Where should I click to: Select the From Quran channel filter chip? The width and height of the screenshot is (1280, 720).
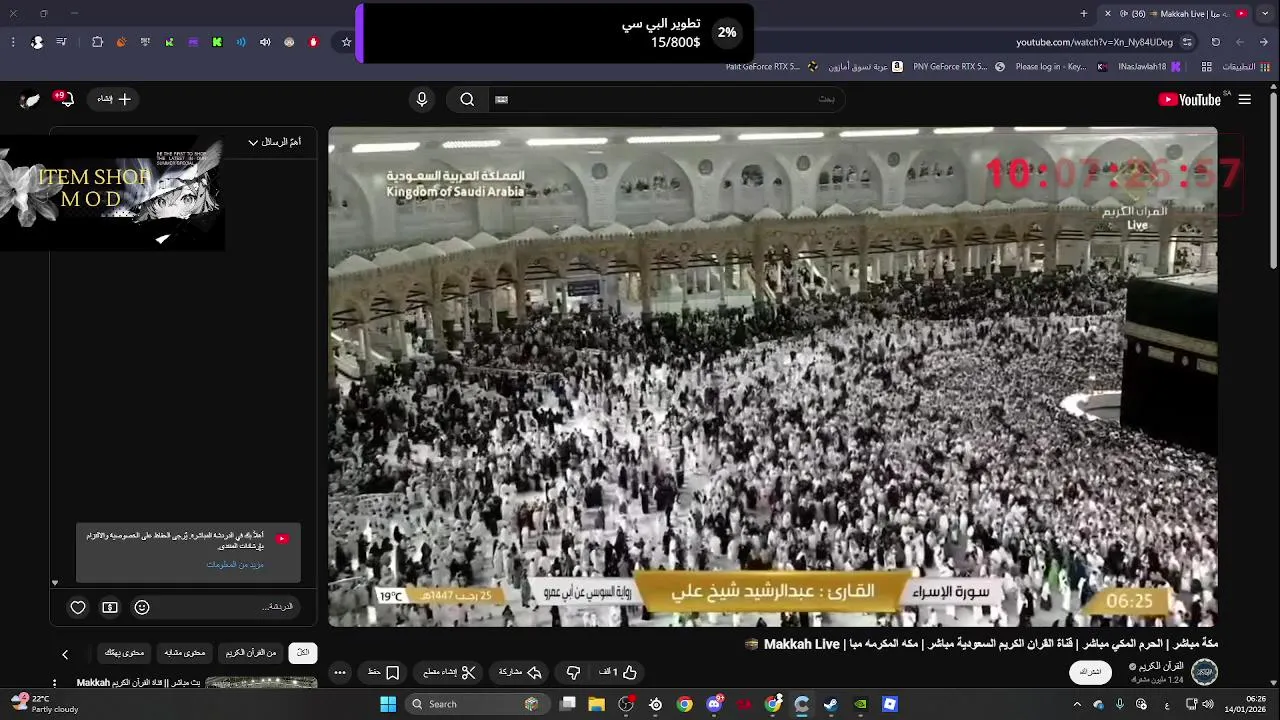point(251,653)
